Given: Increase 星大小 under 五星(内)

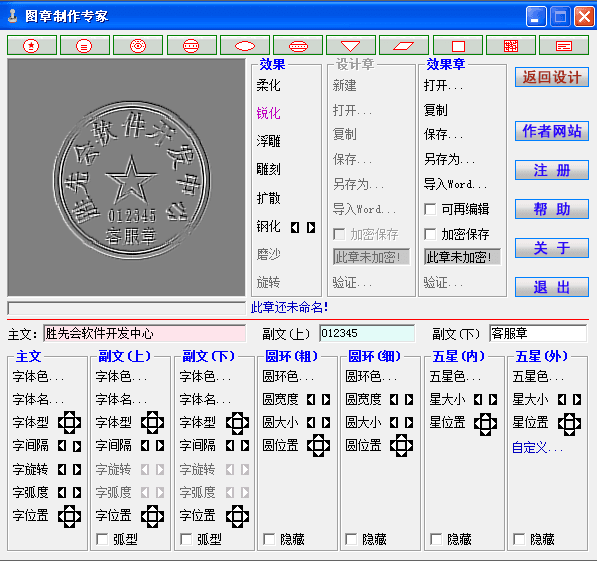Looking at the screenshot, I should [493, 400].
